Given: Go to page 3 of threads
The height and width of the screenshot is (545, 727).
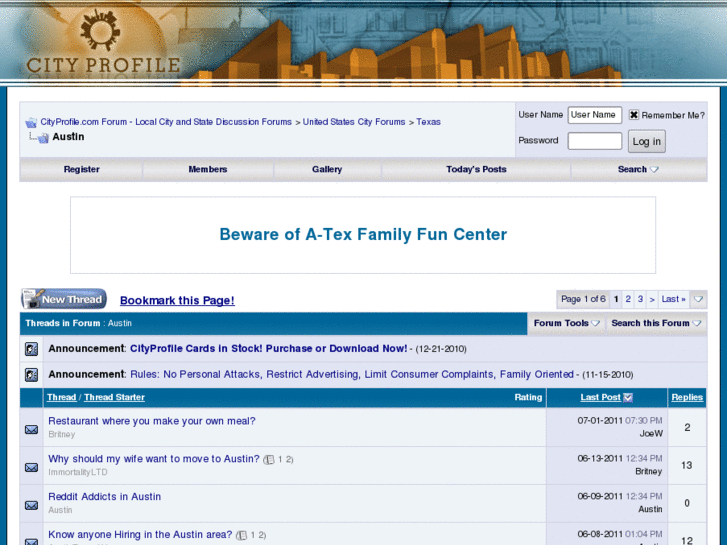Looking at the screenshot, I should 640,299.
